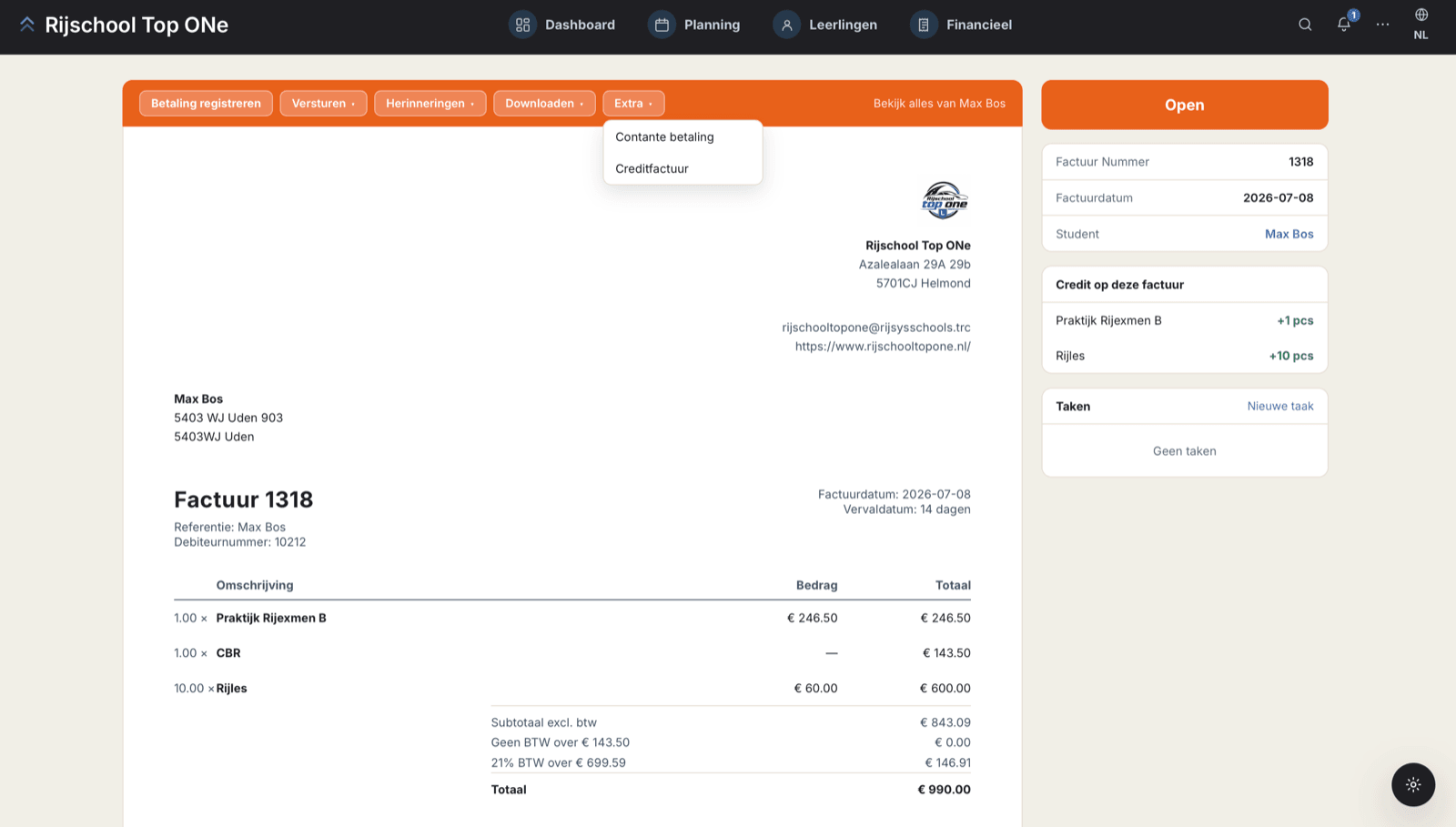Click the Credit op deze factuur header

[1119, 285]
